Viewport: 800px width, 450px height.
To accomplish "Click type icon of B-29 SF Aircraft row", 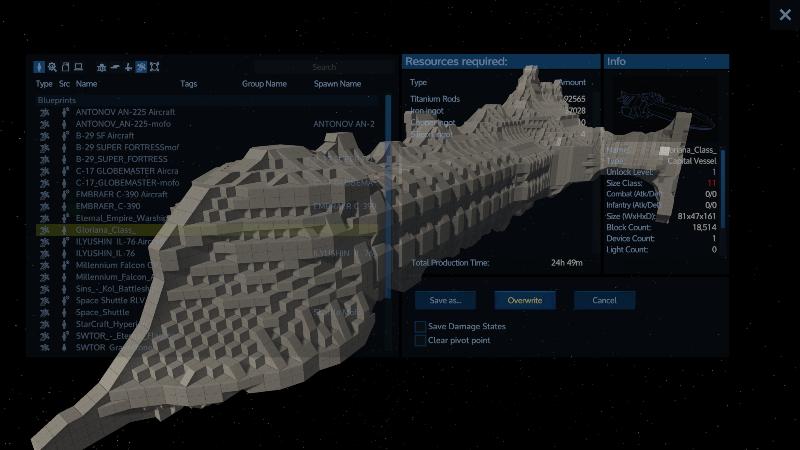I will [44, 136].
